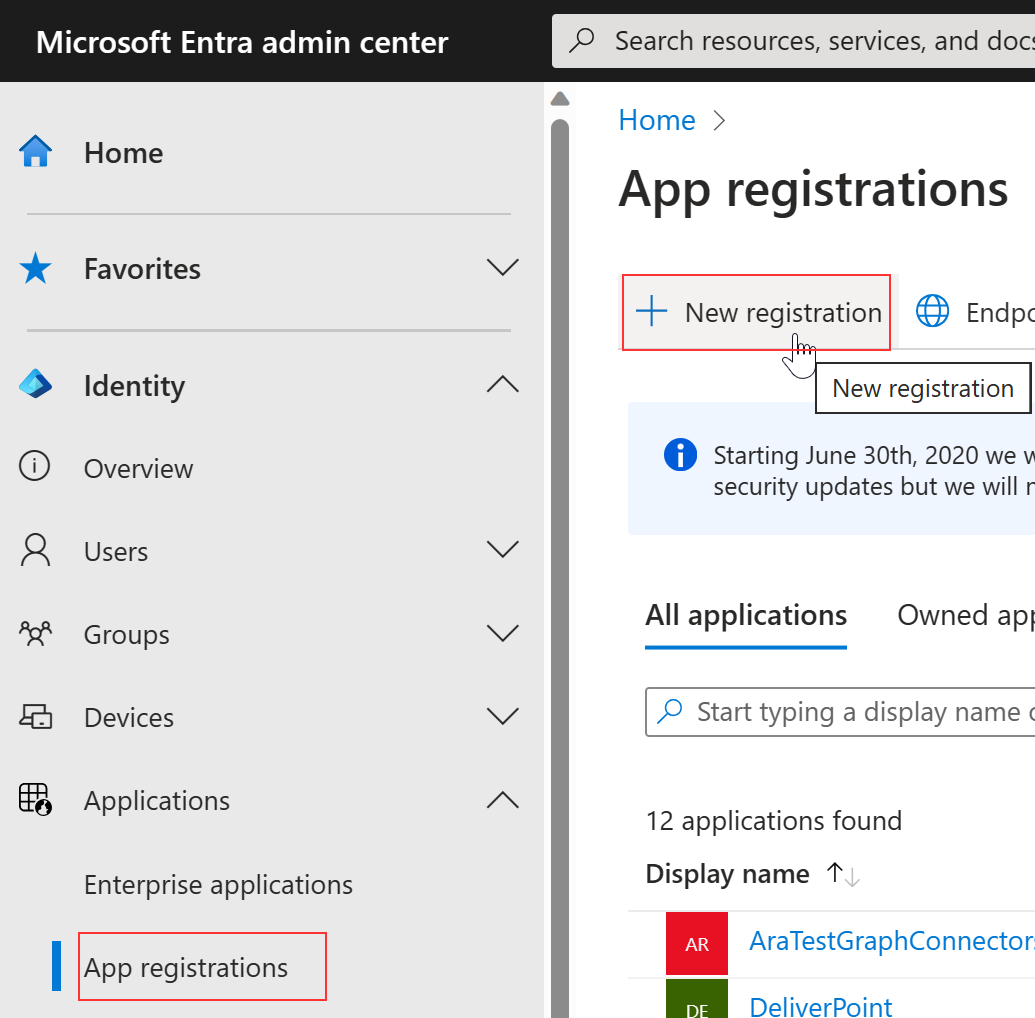
Task: Click the Home icon in the sidebar
Action: pyautogui.click(x=38, y=152)
